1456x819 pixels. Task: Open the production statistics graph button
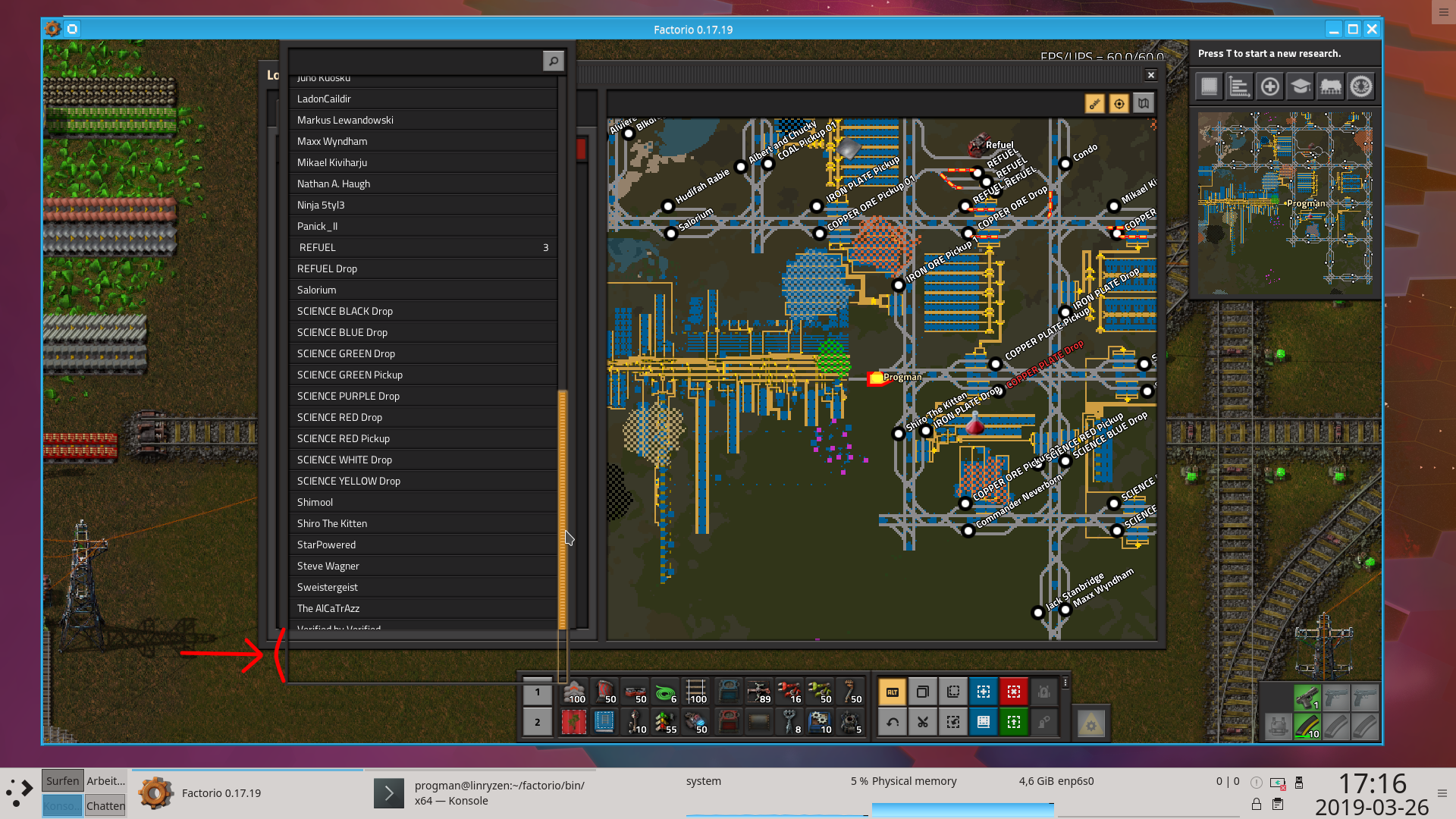[1239, 86]
